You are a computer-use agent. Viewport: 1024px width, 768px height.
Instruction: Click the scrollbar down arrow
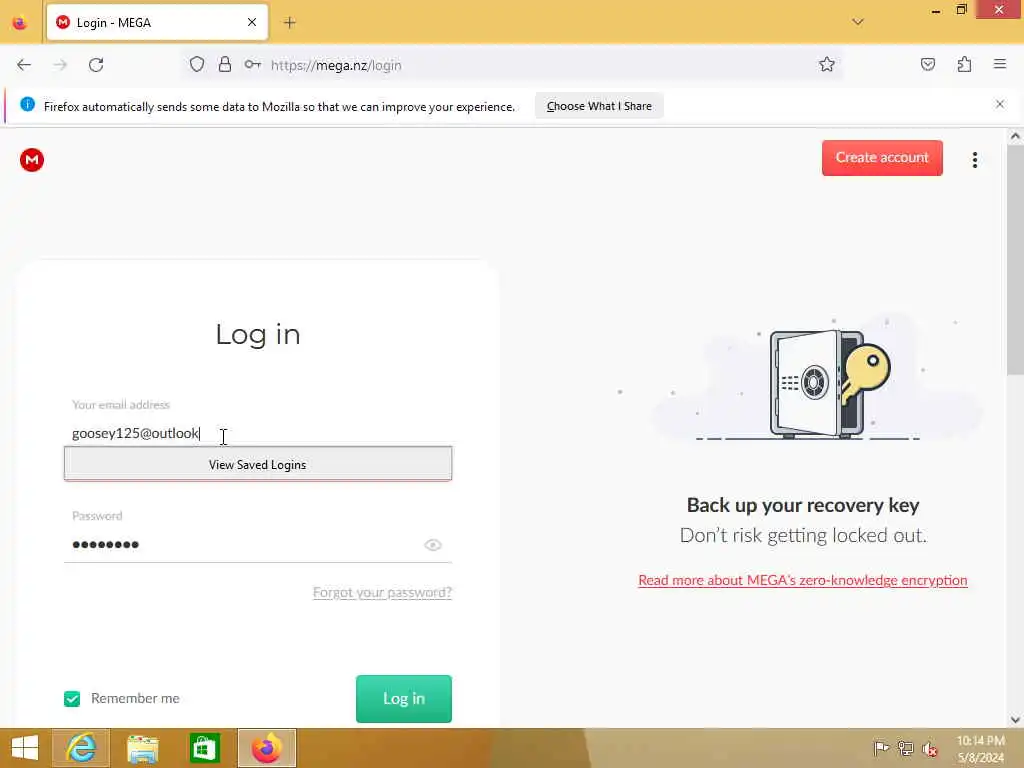pyautogui.click(x=1014, y=719)
